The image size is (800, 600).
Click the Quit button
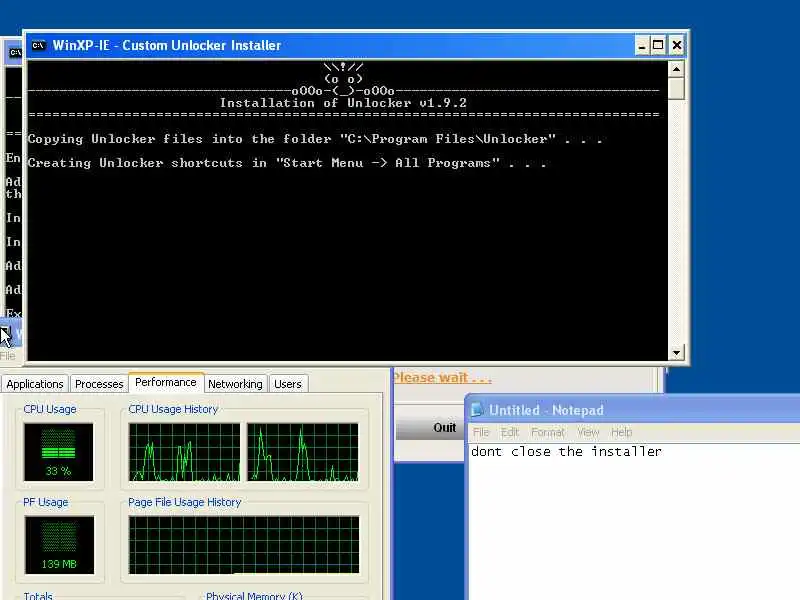(x=430, y=428)
